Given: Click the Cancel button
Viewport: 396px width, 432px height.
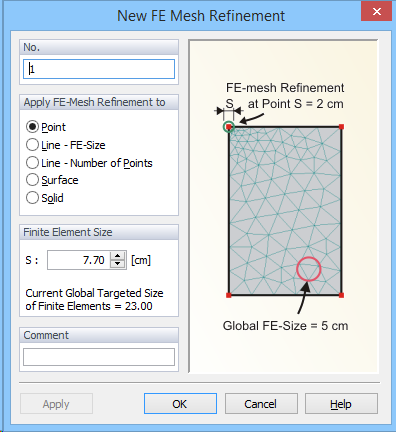Looking at the screenshot, I should click(x=261, y=404).
